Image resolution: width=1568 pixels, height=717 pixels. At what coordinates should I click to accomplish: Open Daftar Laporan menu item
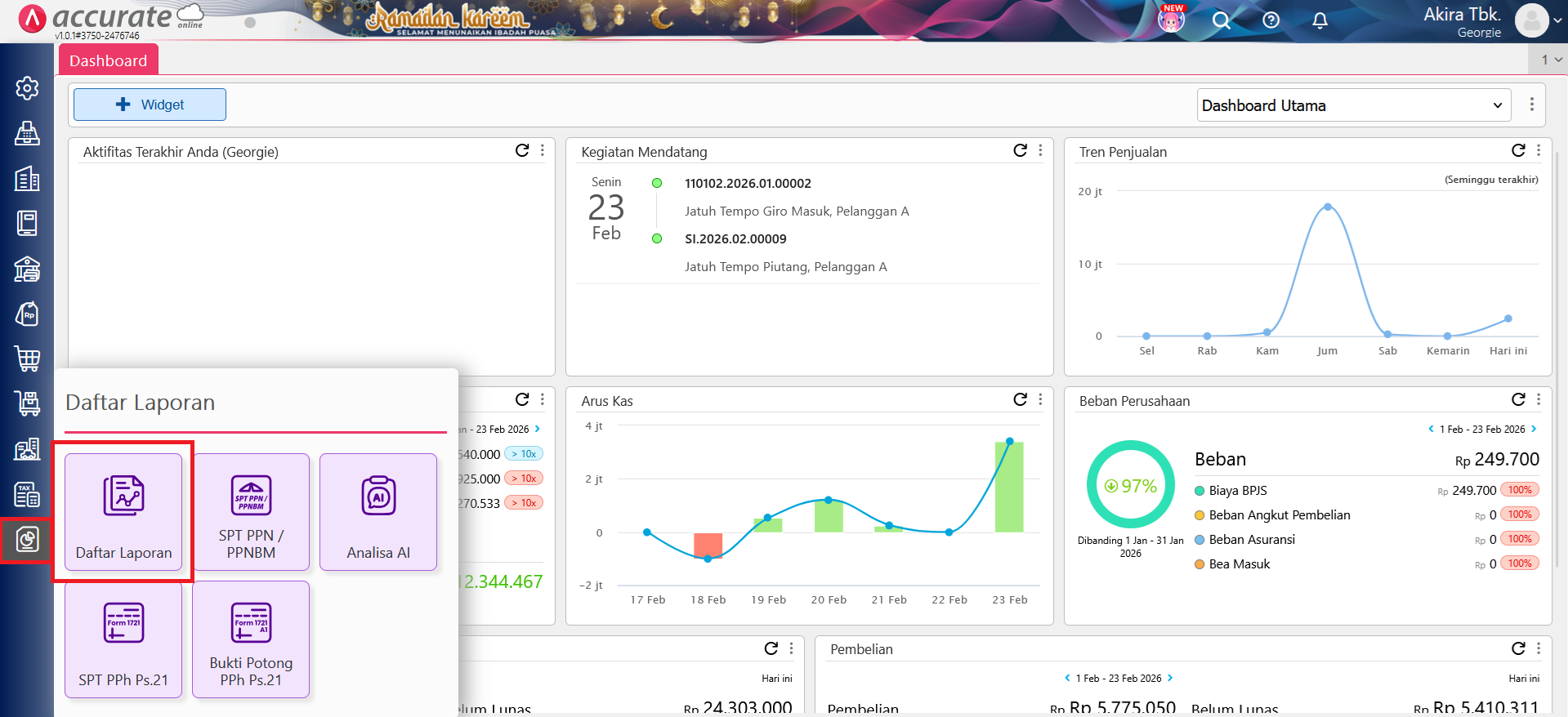pos(123,512)
